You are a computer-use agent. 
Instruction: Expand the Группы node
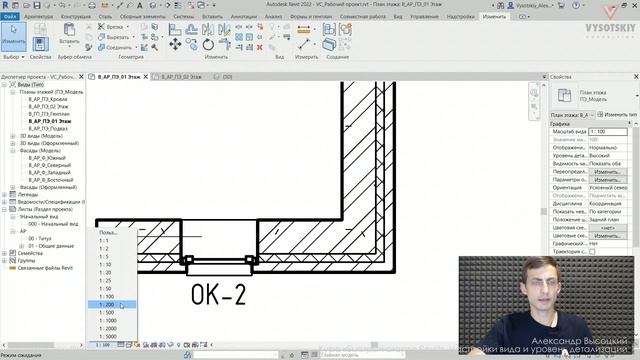(x=4, y=261)
